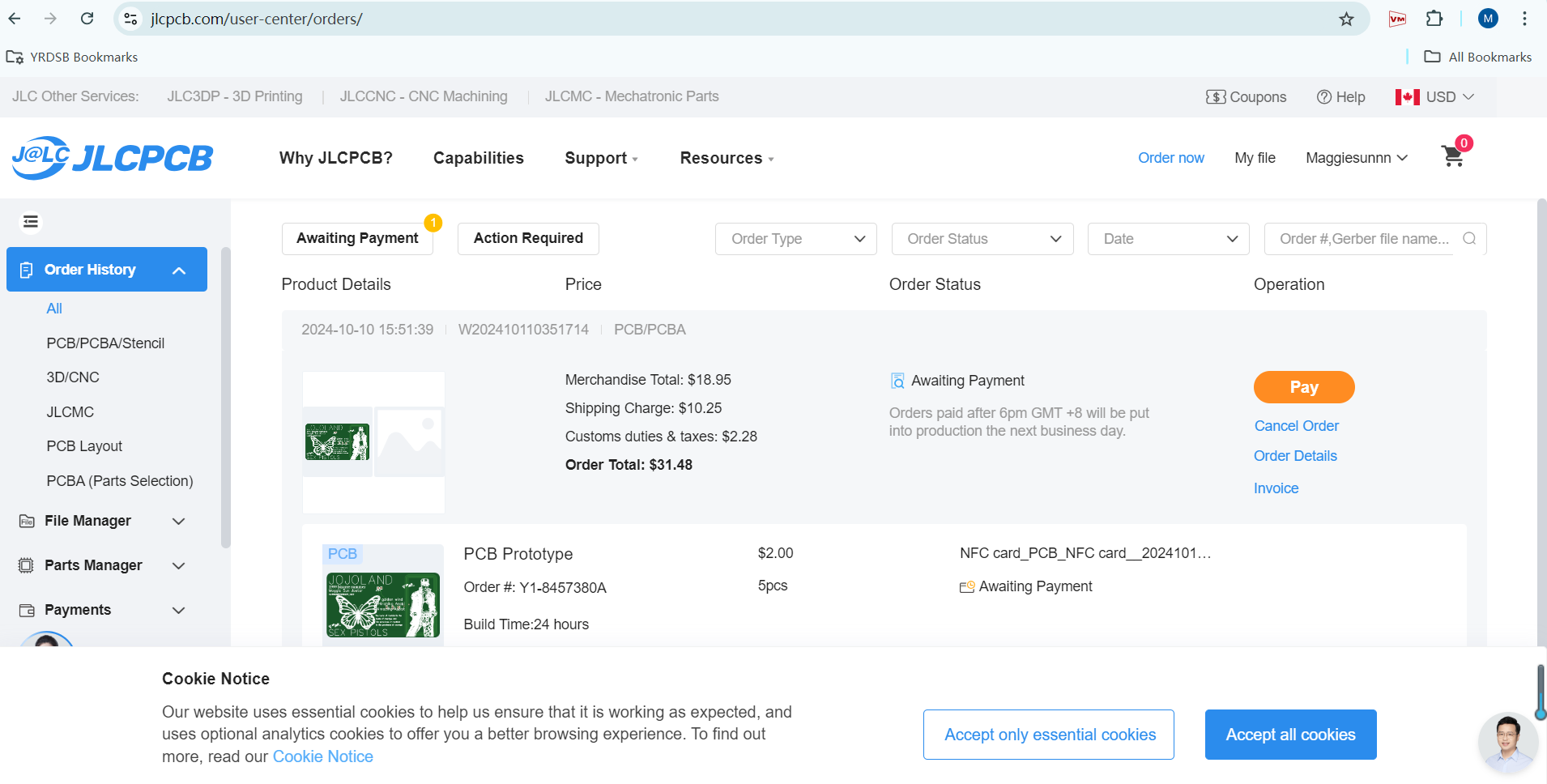1547x784 pixels.
Task: Select JLCMC in the sidebar
Action: tap(70, 412)
